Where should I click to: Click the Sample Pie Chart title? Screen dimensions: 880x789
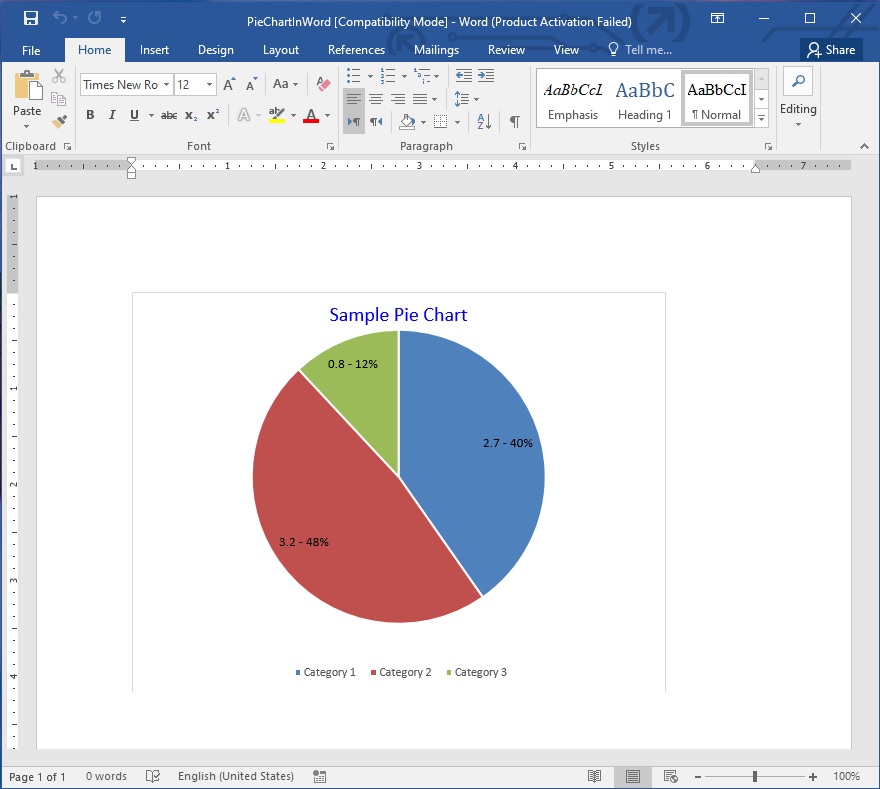[x=398, y=315]
